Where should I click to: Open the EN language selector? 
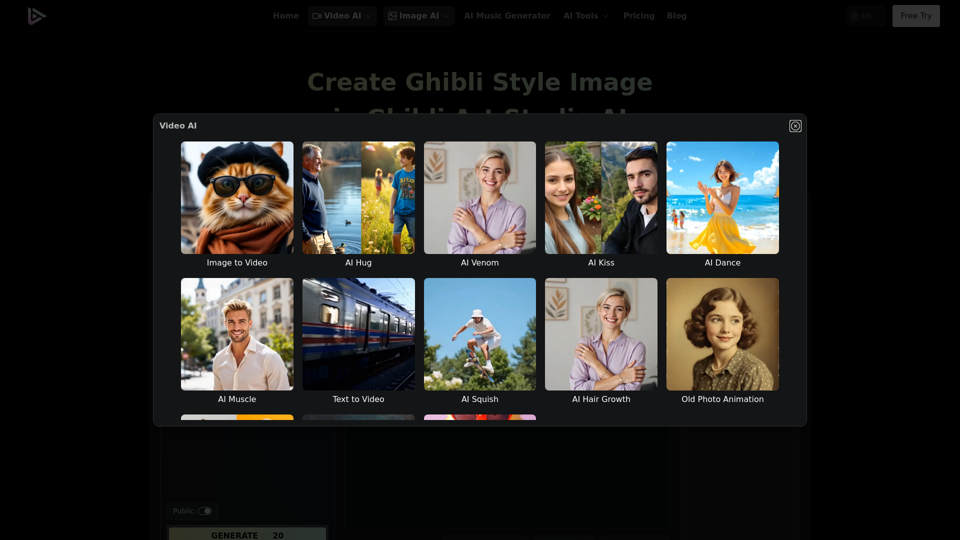click(866, 16)
